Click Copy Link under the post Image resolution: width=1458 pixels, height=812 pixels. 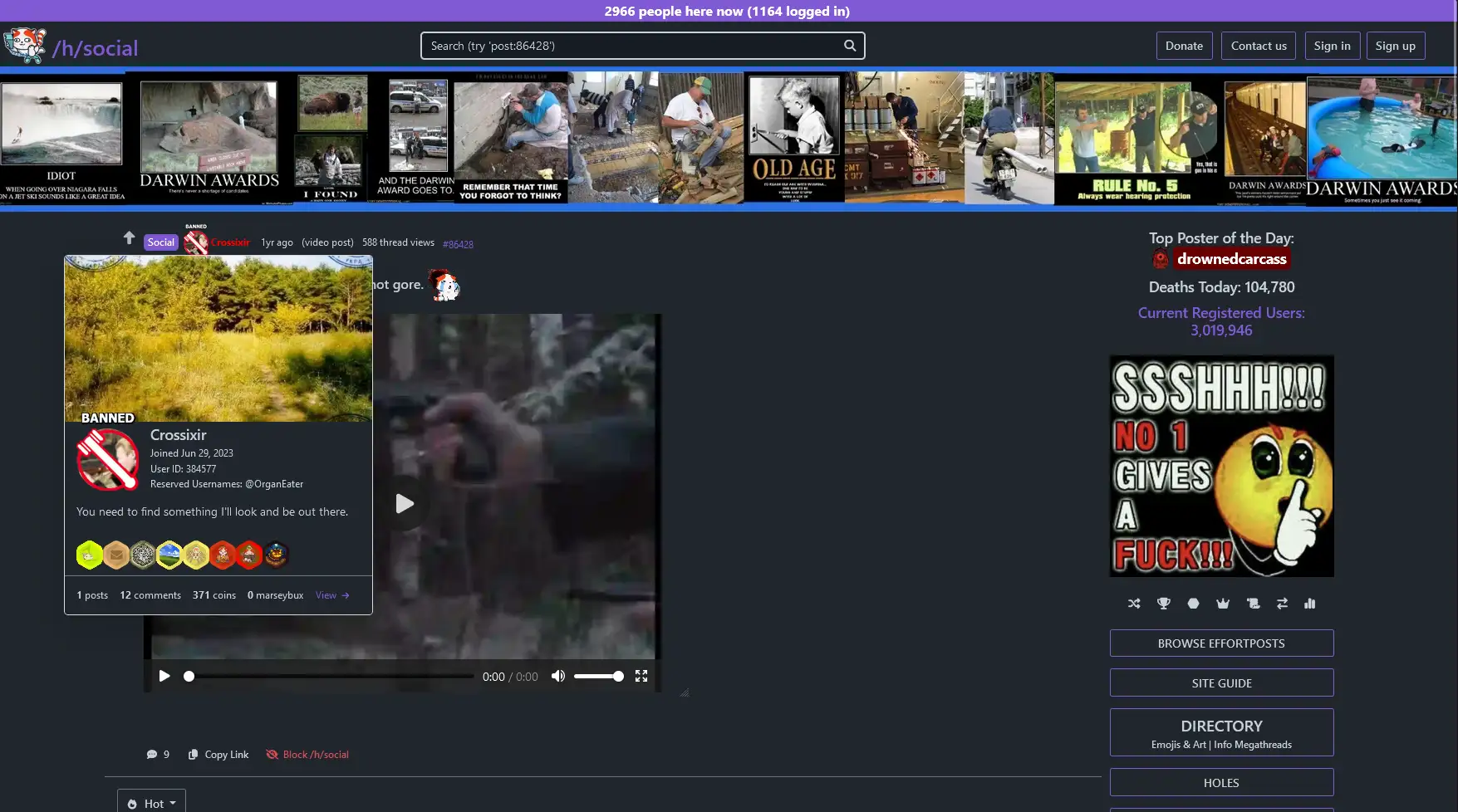click(x=218, y=755)
